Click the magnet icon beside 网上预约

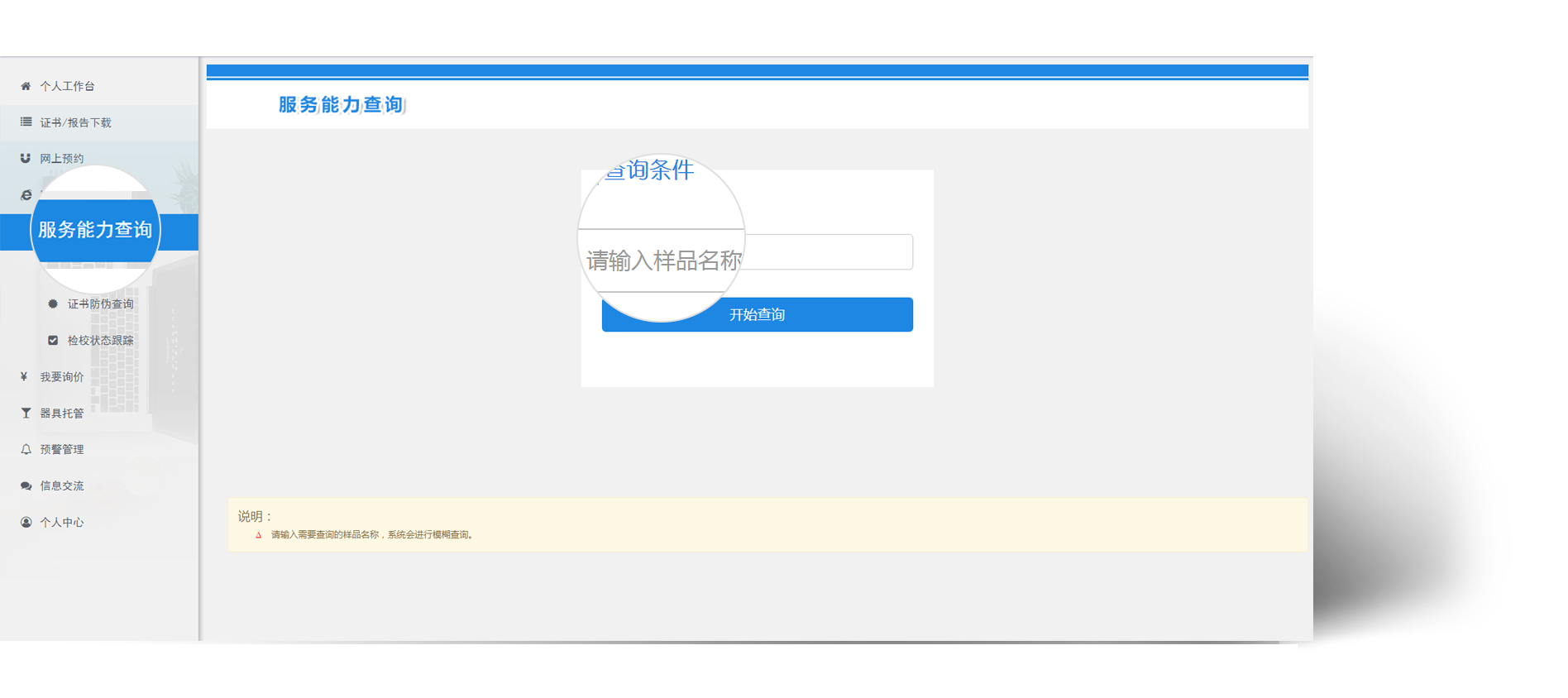tap(26, 158)
